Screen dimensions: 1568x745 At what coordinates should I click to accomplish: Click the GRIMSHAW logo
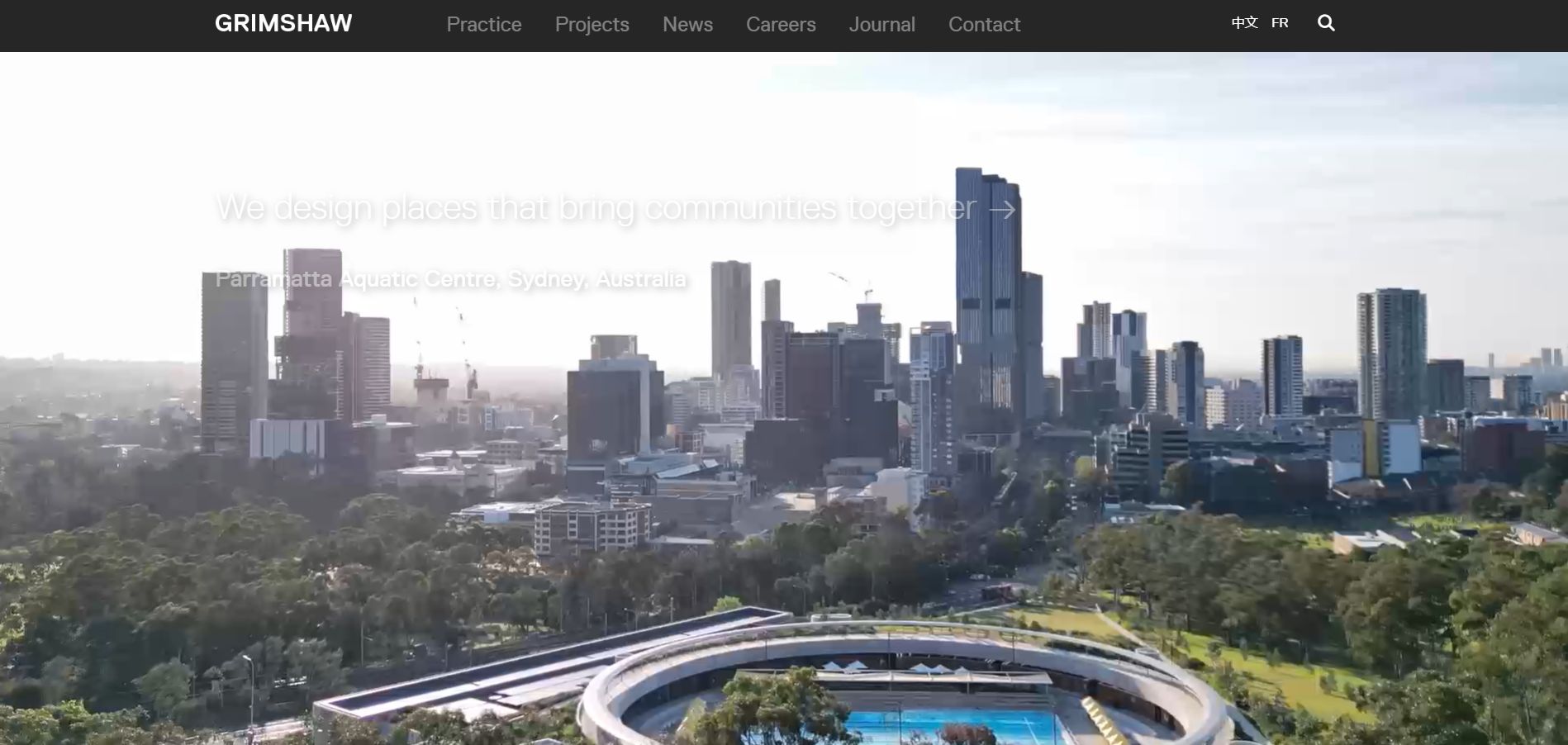(283, 23)
